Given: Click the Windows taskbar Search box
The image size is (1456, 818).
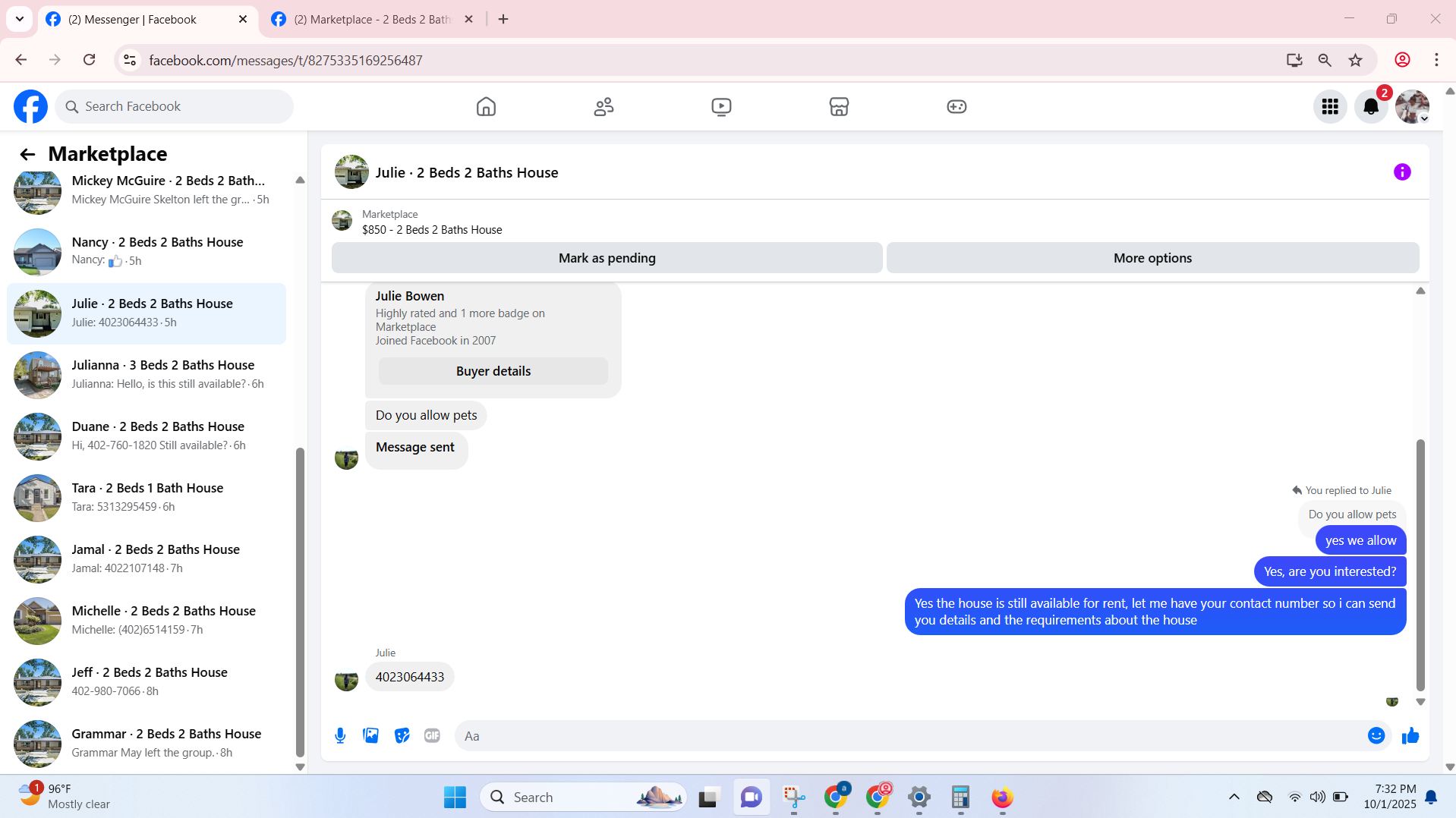Looking at the screenshot, I should point(583,798).
